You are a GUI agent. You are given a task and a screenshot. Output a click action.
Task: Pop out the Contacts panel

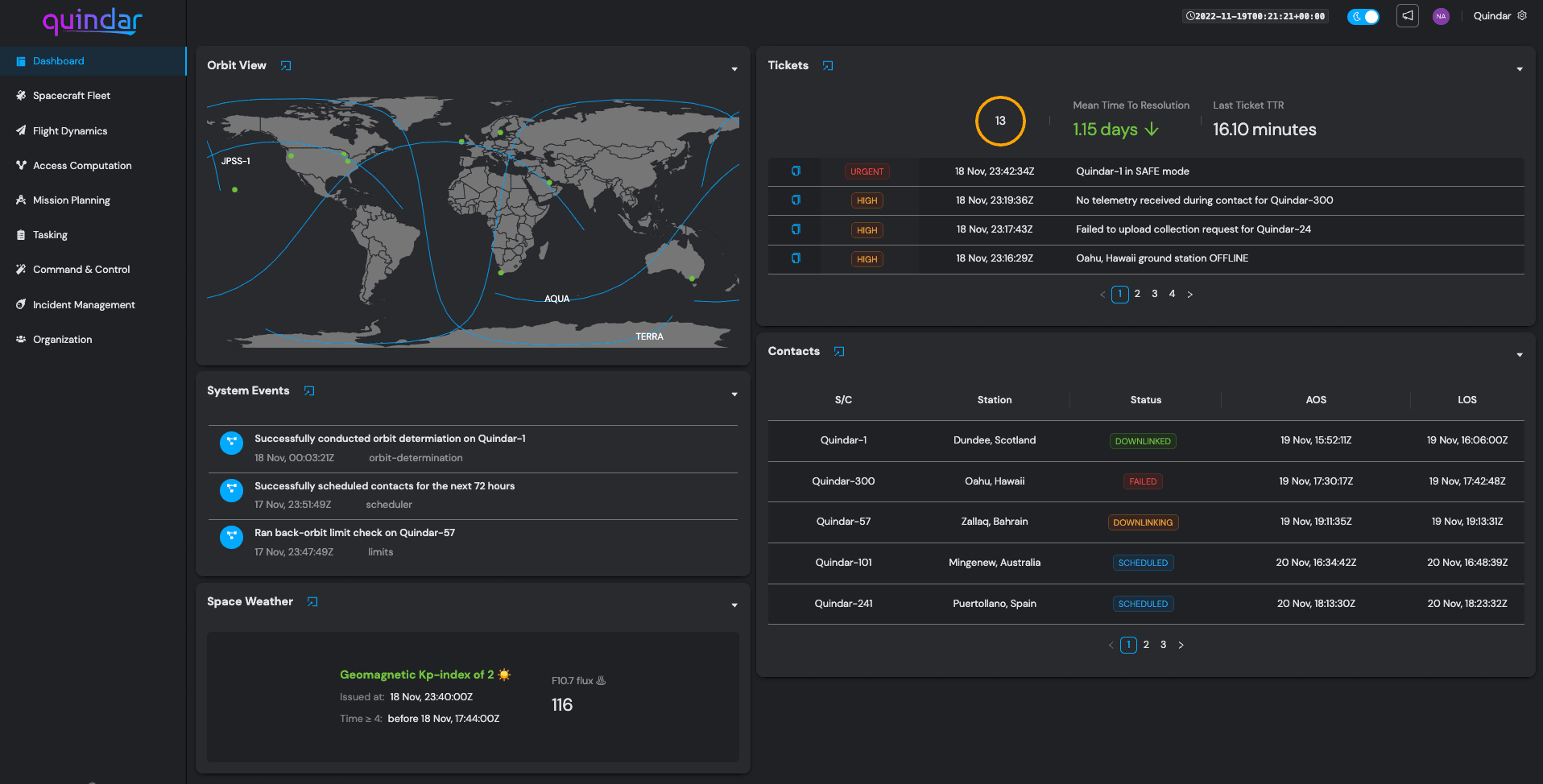click(x=839, y=352)
